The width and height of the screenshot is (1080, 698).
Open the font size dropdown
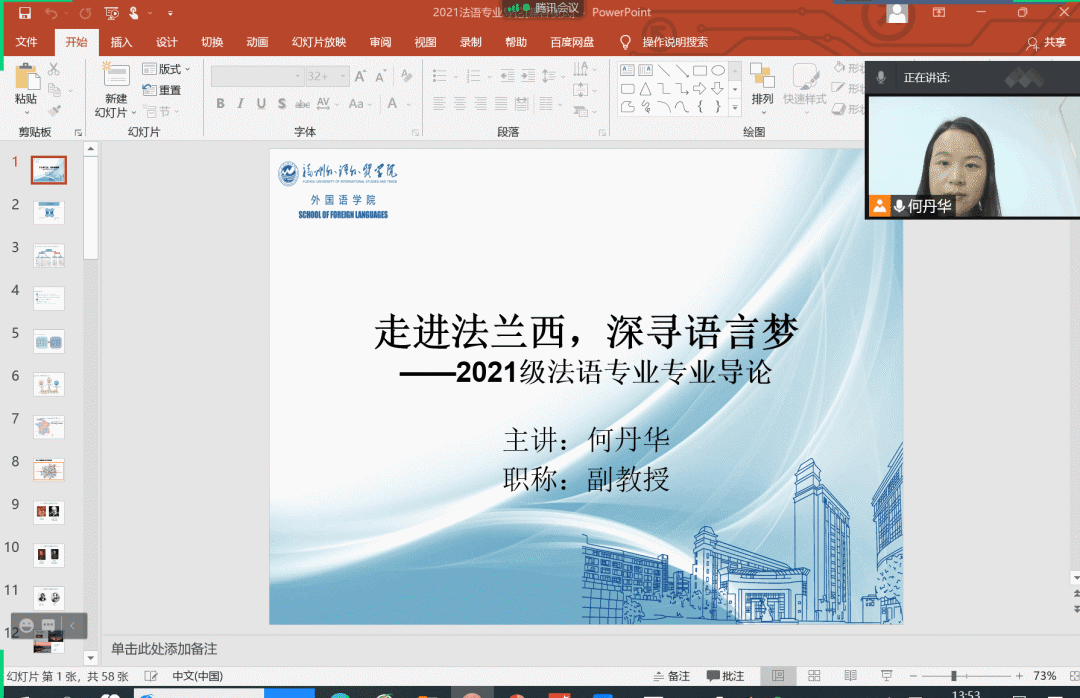pos(343,76)
